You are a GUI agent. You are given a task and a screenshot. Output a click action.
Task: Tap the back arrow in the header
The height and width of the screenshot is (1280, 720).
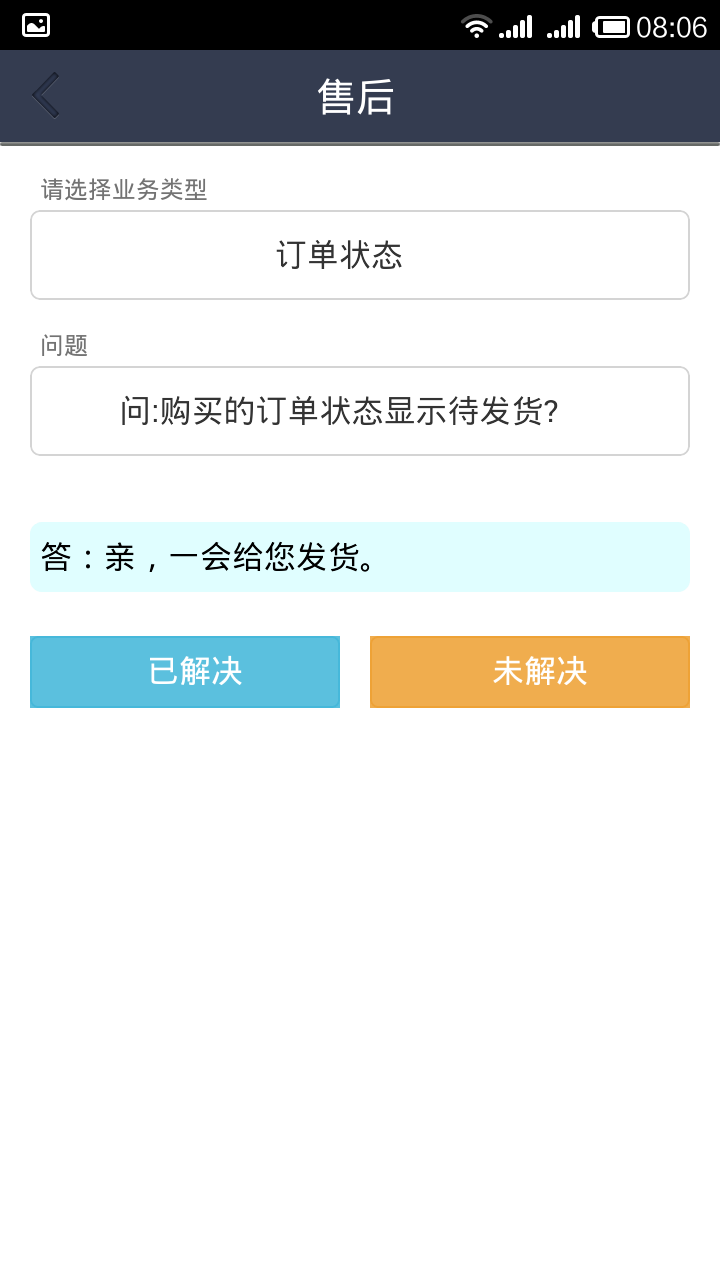coord(46,96)
